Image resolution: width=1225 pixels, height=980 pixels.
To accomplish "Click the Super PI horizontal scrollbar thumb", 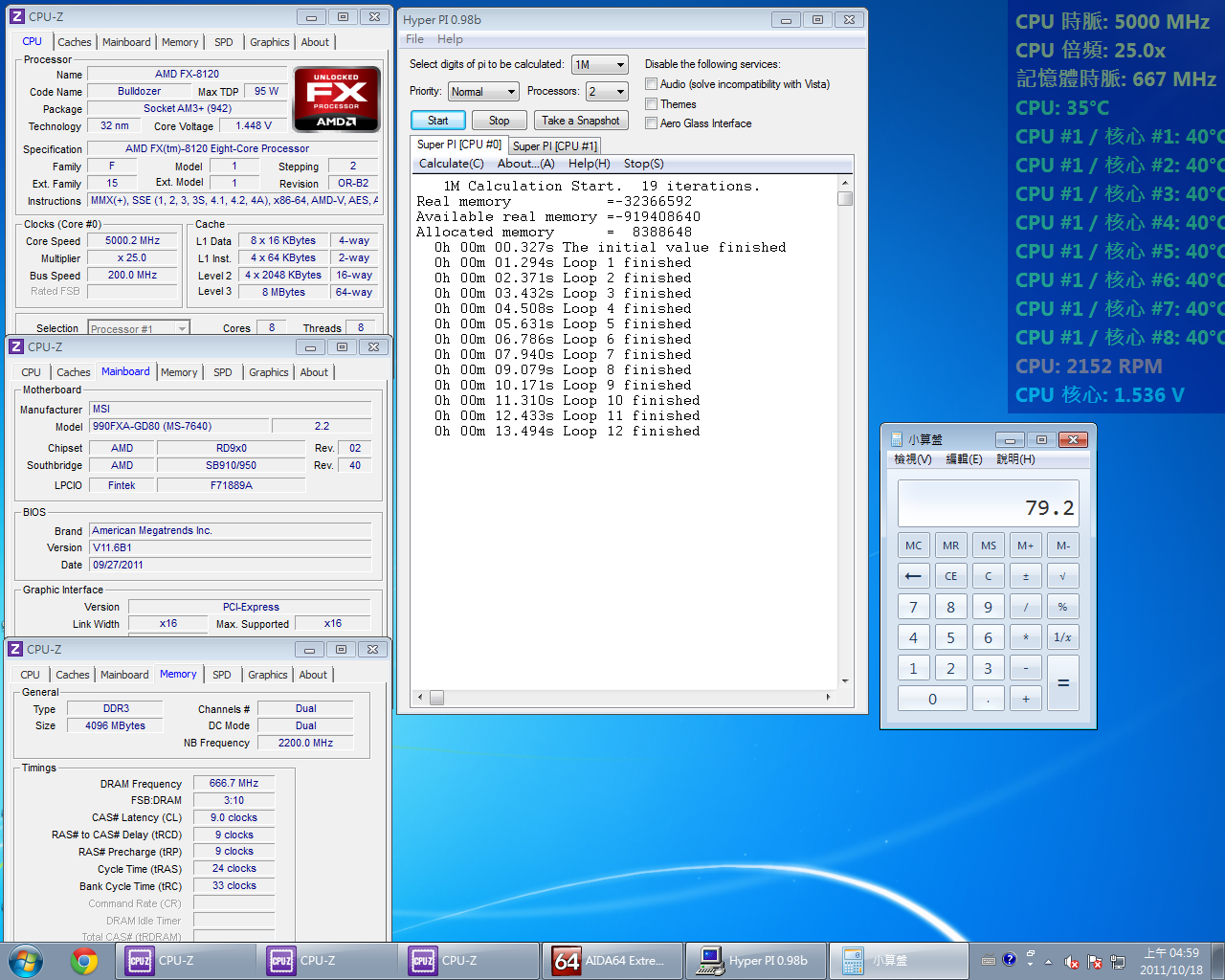I will tap(436, 698).
